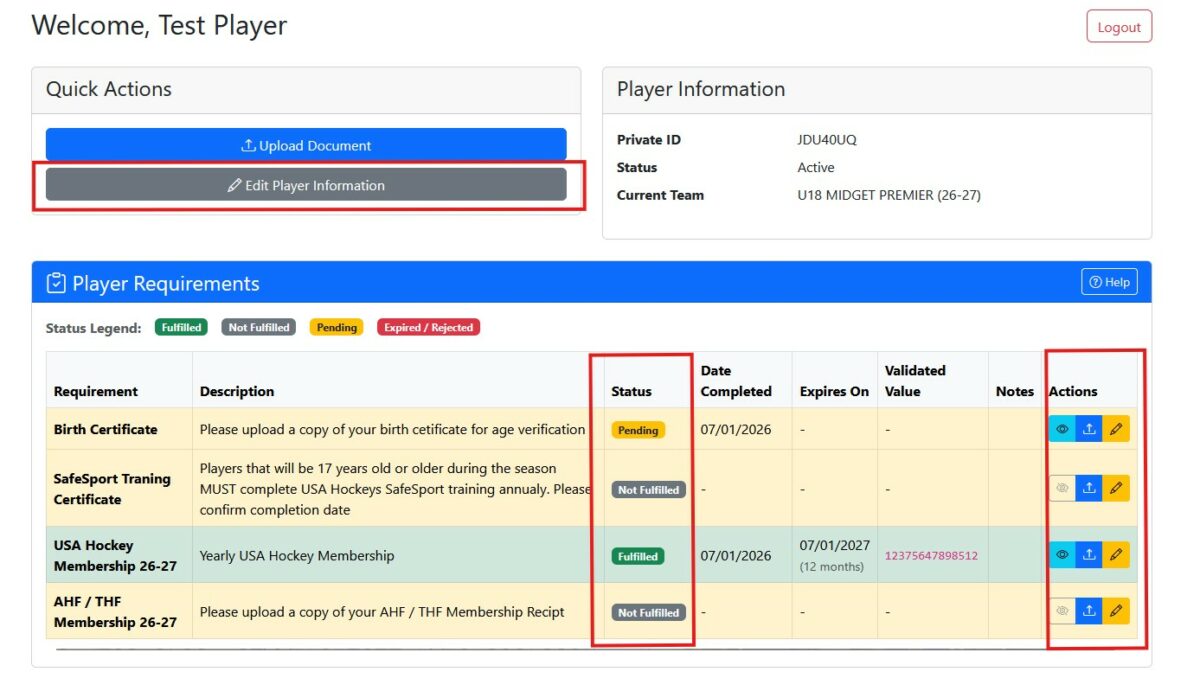Click validated value 12375647898512

931,555
